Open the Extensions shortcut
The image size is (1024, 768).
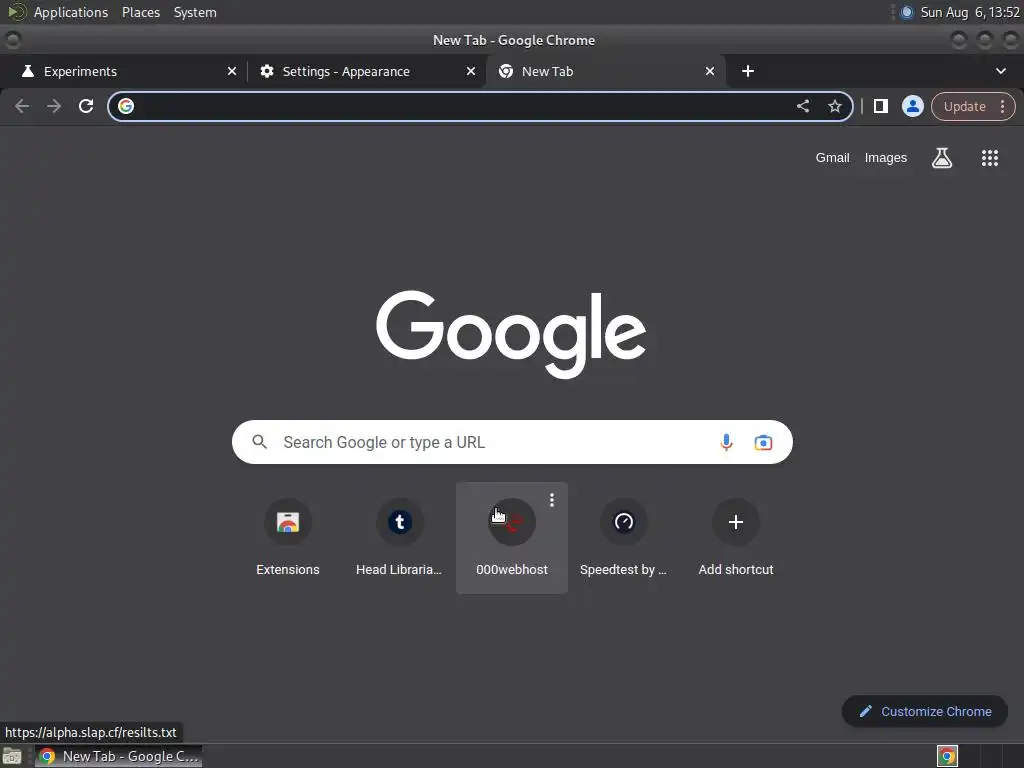287,538
